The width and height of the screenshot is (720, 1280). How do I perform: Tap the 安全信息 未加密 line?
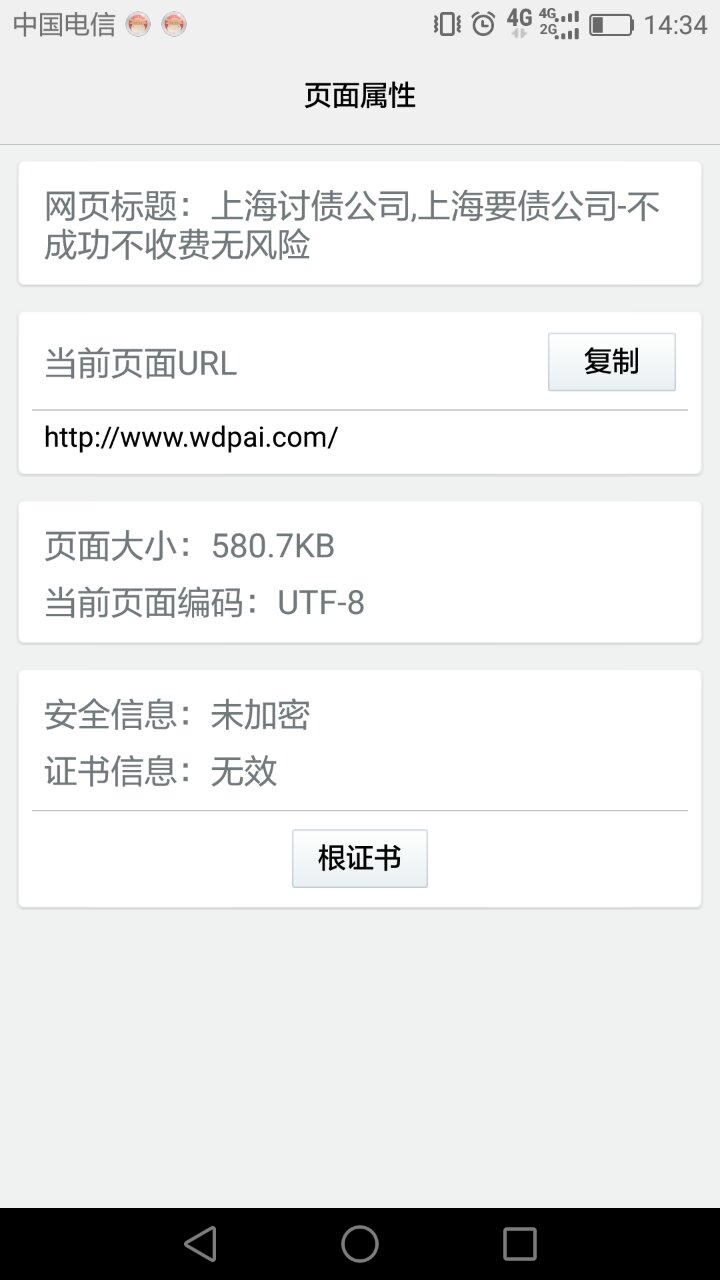click(x=177, y=715)
